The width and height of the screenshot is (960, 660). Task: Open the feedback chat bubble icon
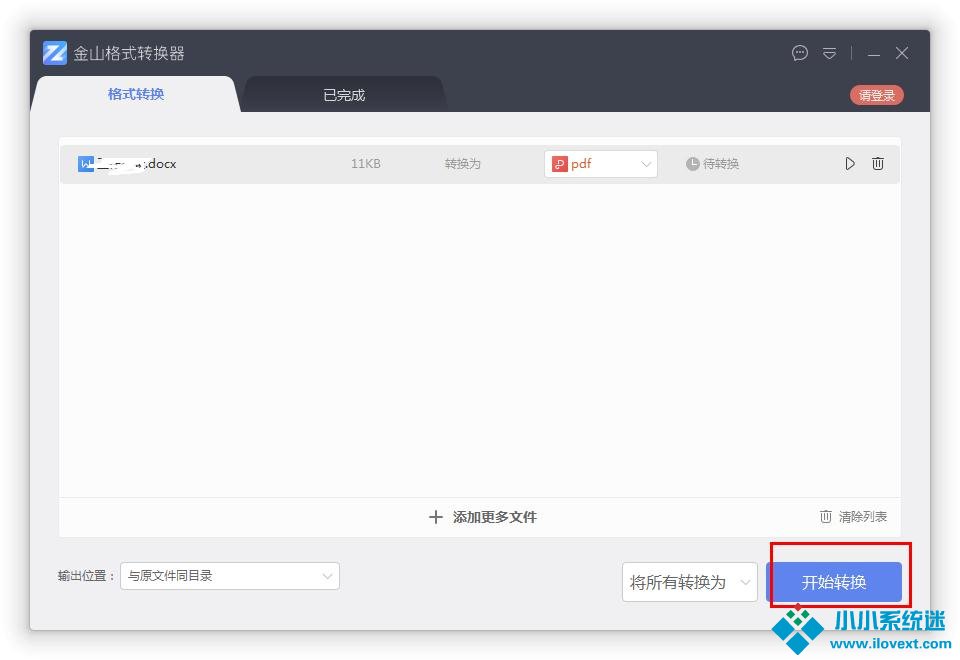800,53
